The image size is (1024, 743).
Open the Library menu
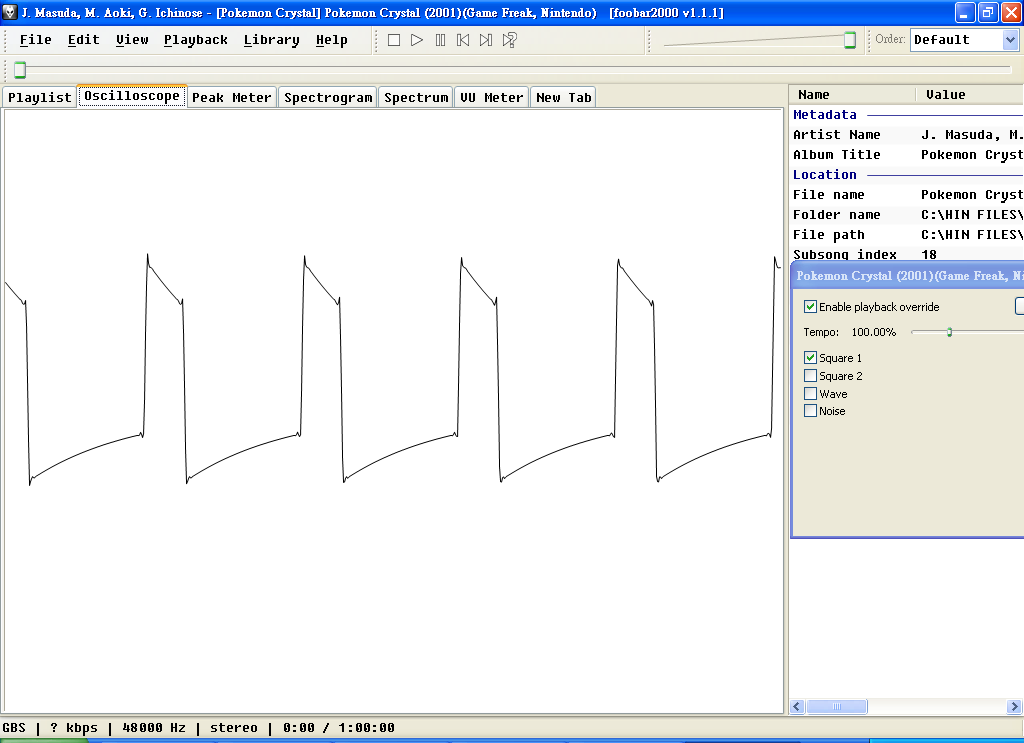point(271,40)
